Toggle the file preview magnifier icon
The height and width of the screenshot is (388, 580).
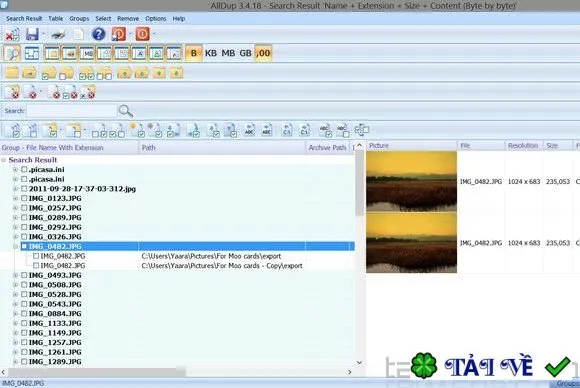(x=12, y=53)
